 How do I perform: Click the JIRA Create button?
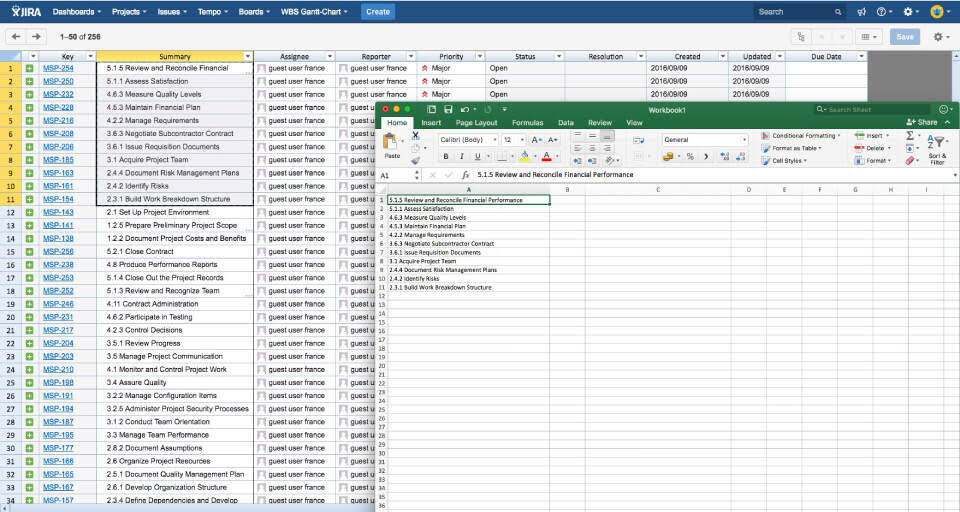pos(378,12)
